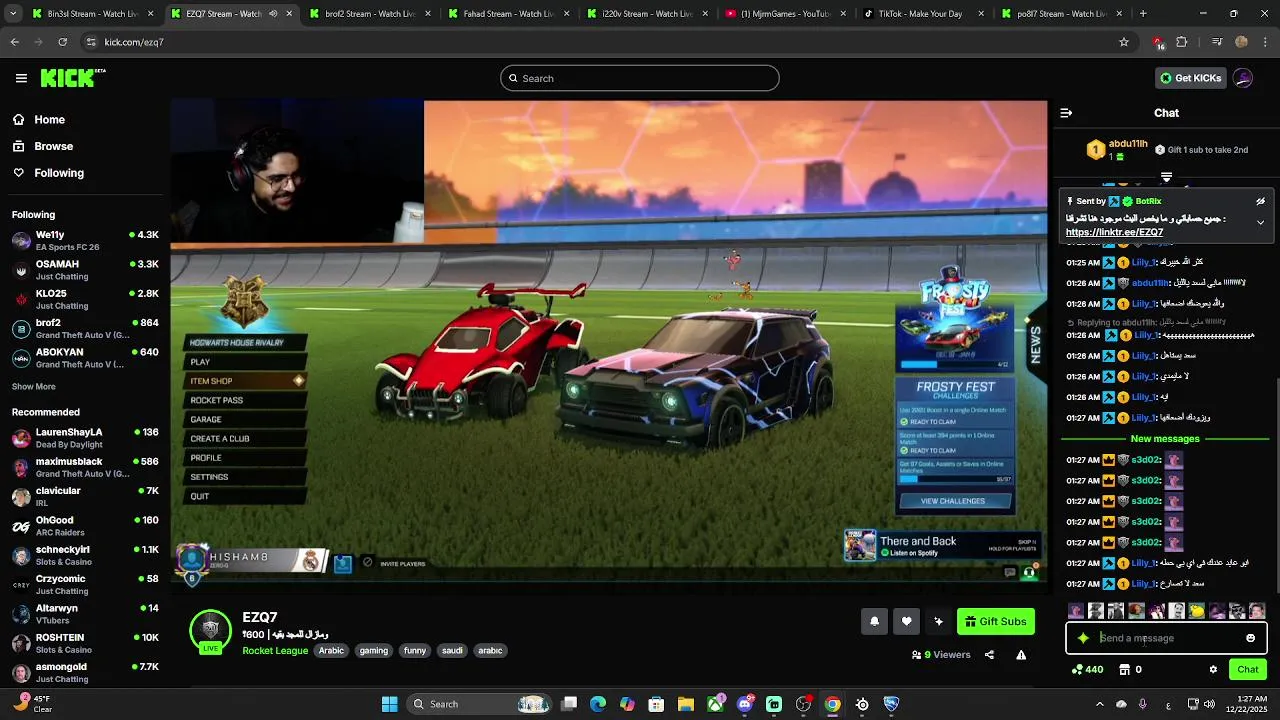The height and width of the screenshot is (720, 1280).
Task: Open the Kick hamburger sidebar menu
Action: [21, 78]
